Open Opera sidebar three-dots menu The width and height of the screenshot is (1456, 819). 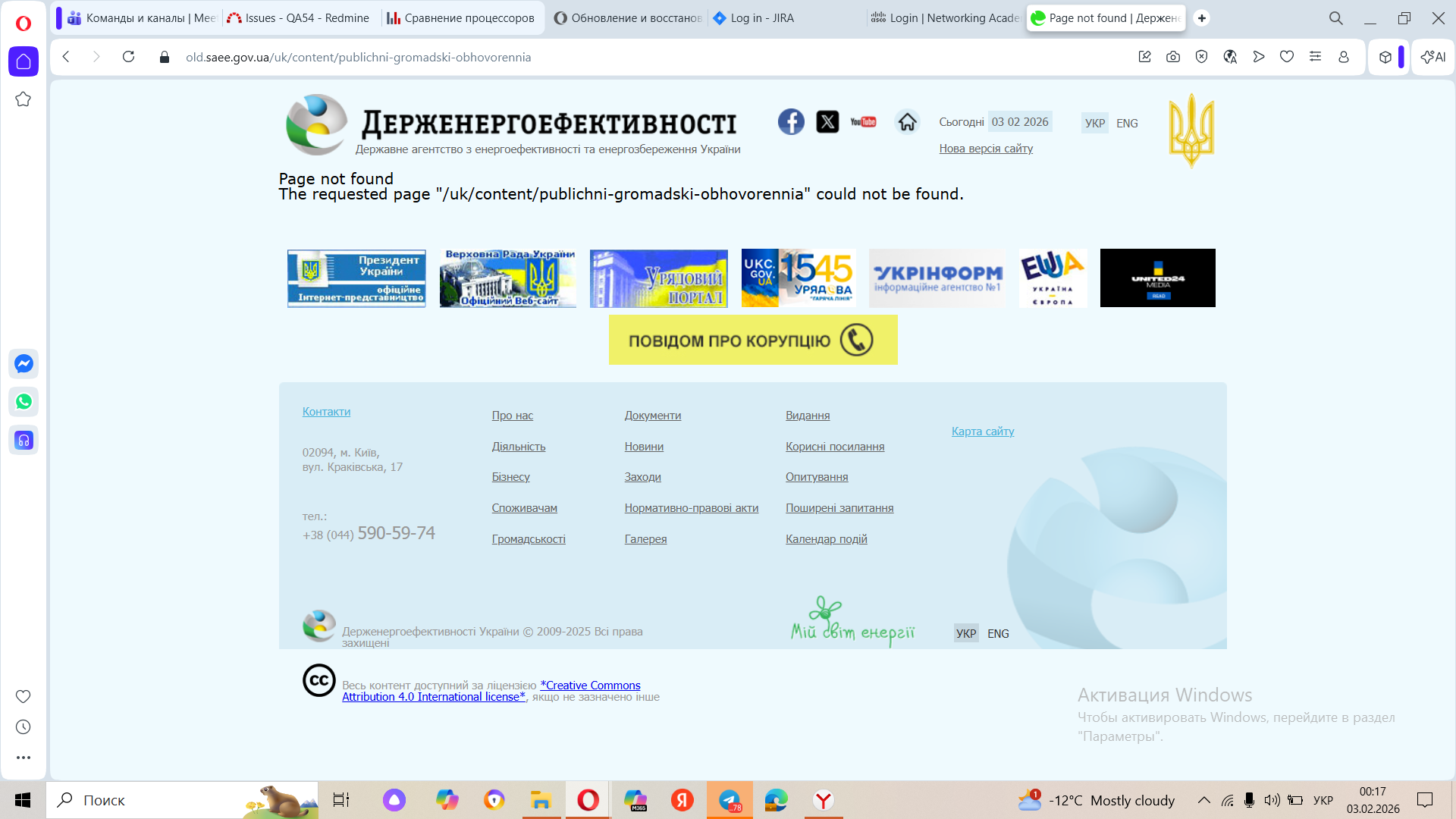(x=24, y=758)
